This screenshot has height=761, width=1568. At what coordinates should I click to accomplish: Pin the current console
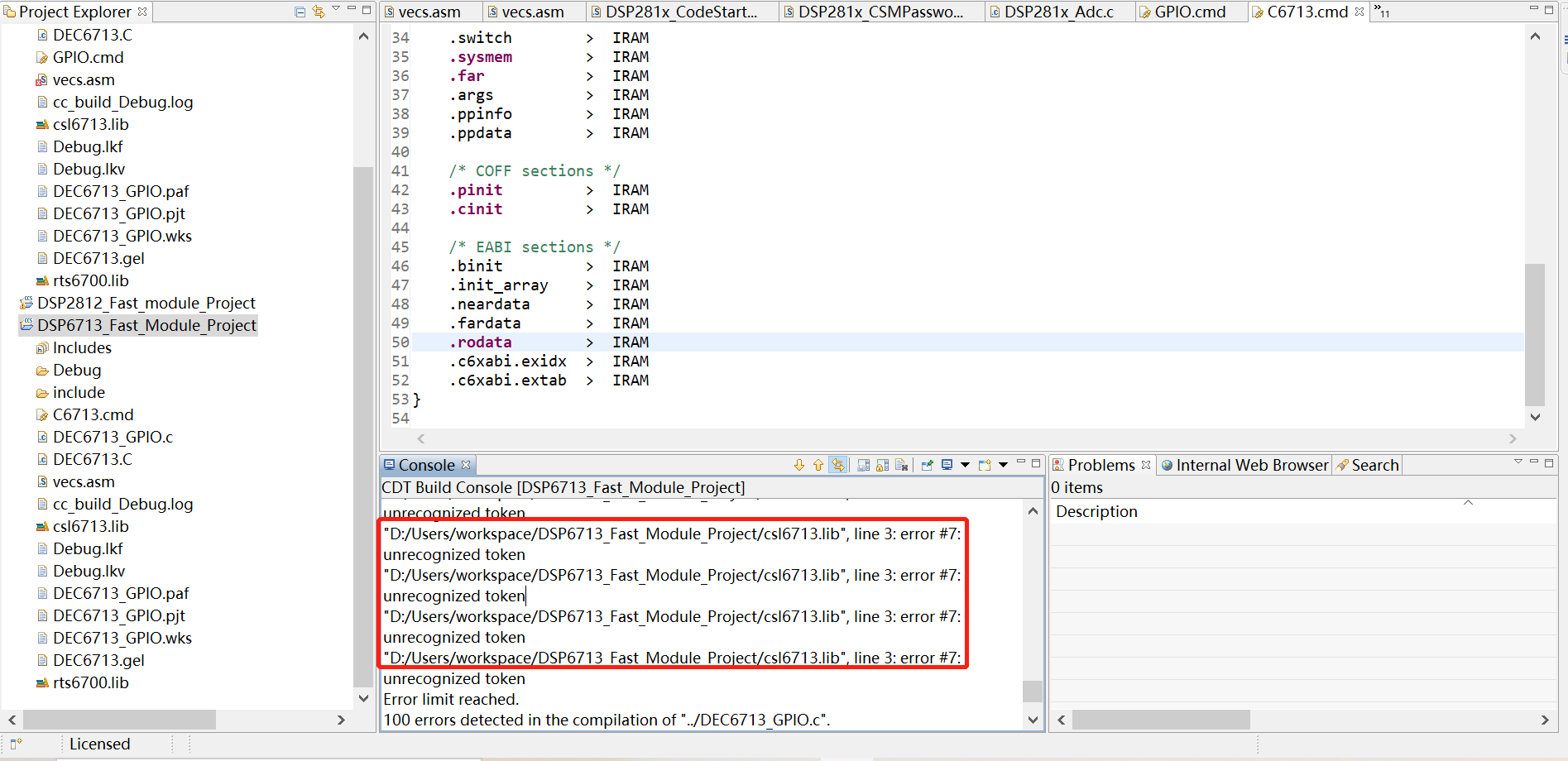(x=928, y=465)
